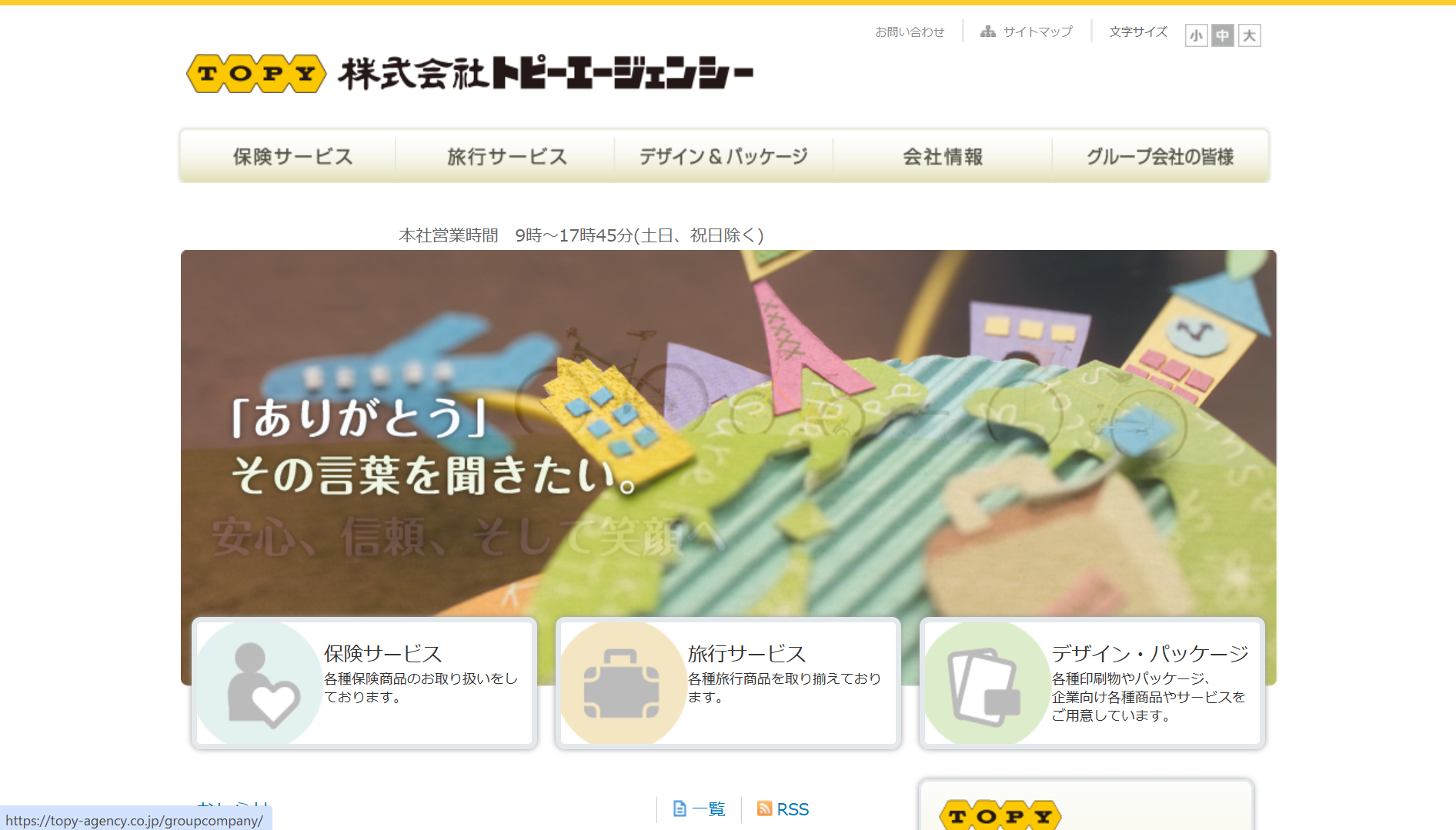Click the sitemap icon in the top bar
1456x830 pixels.
[987, 32]
